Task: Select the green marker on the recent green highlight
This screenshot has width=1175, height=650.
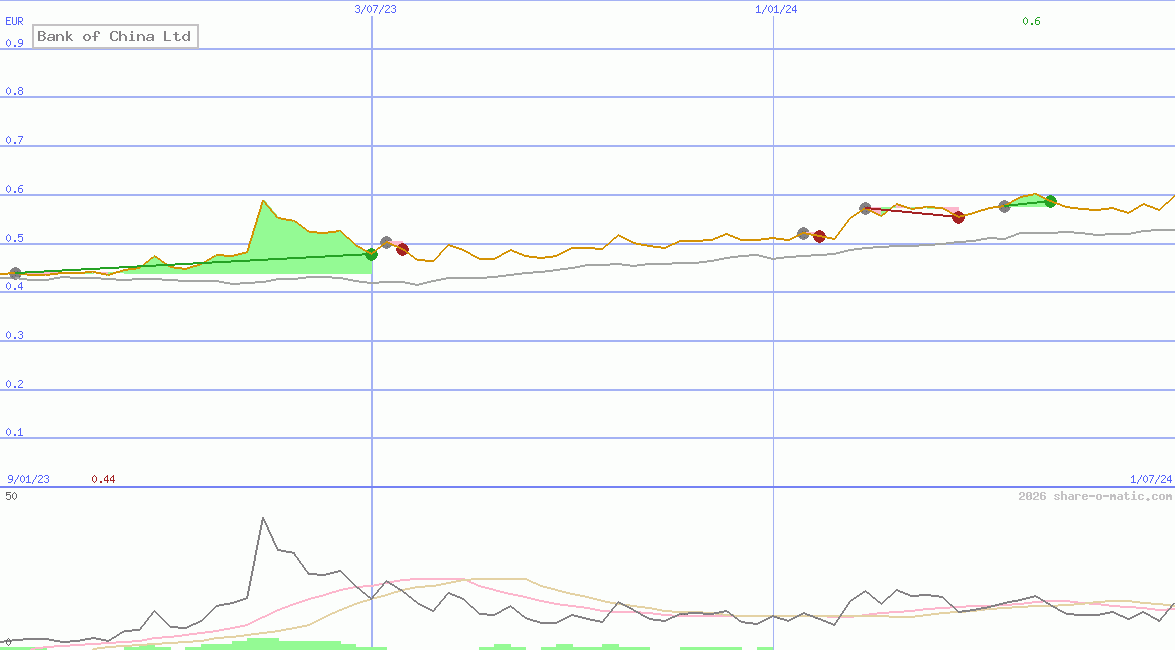Action: (x=1050, y=201)
